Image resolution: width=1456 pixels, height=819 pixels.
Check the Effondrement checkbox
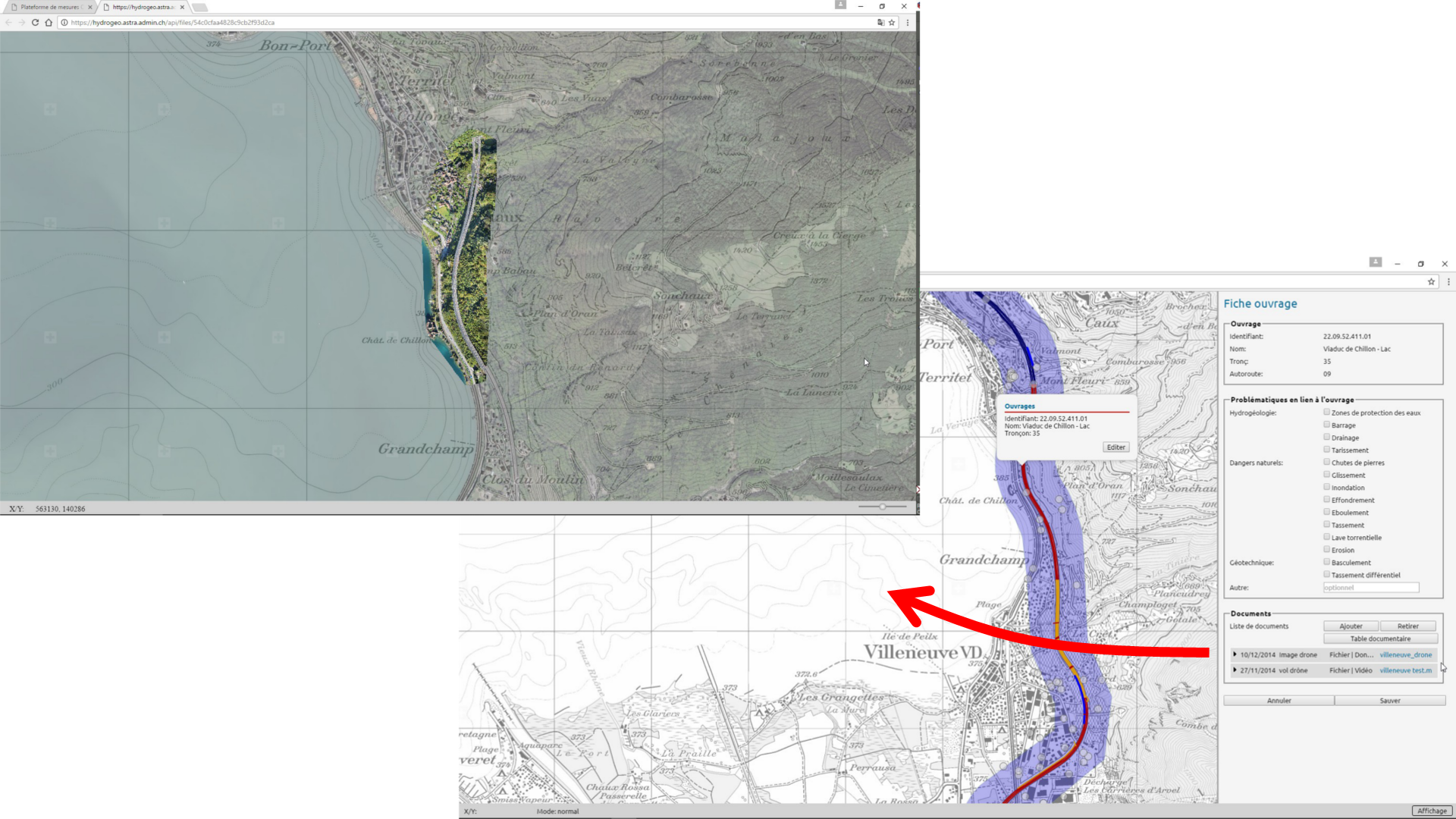(x=1327, y=500)
